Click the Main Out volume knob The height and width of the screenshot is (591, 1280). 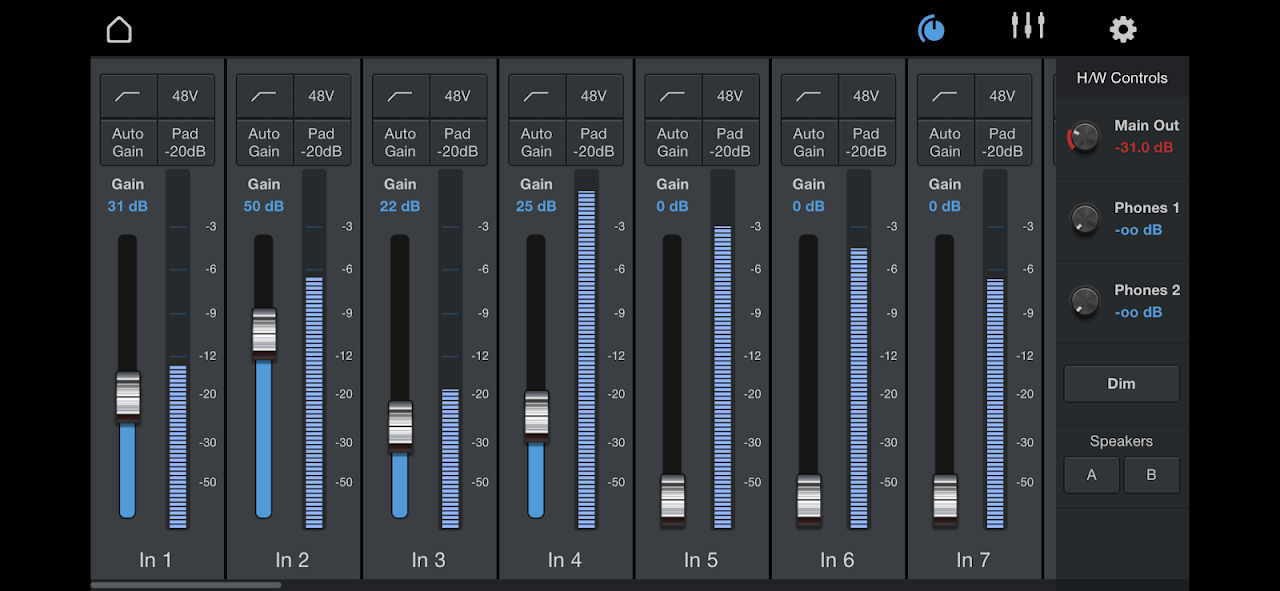(1084, 137)
